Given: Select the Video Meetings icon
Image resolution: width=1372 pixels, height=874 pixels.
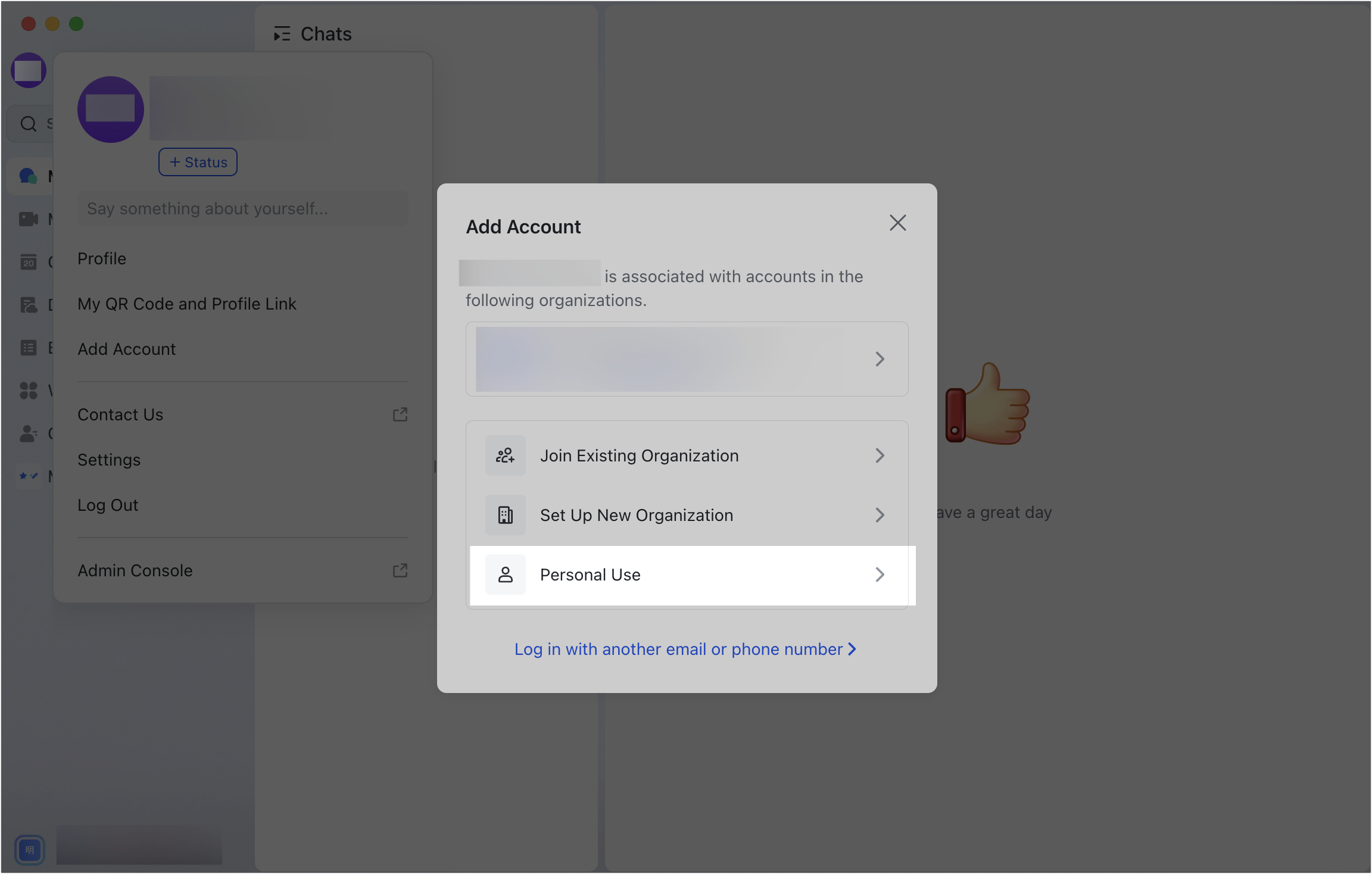Looking at the screenshot, I should 28,218.
